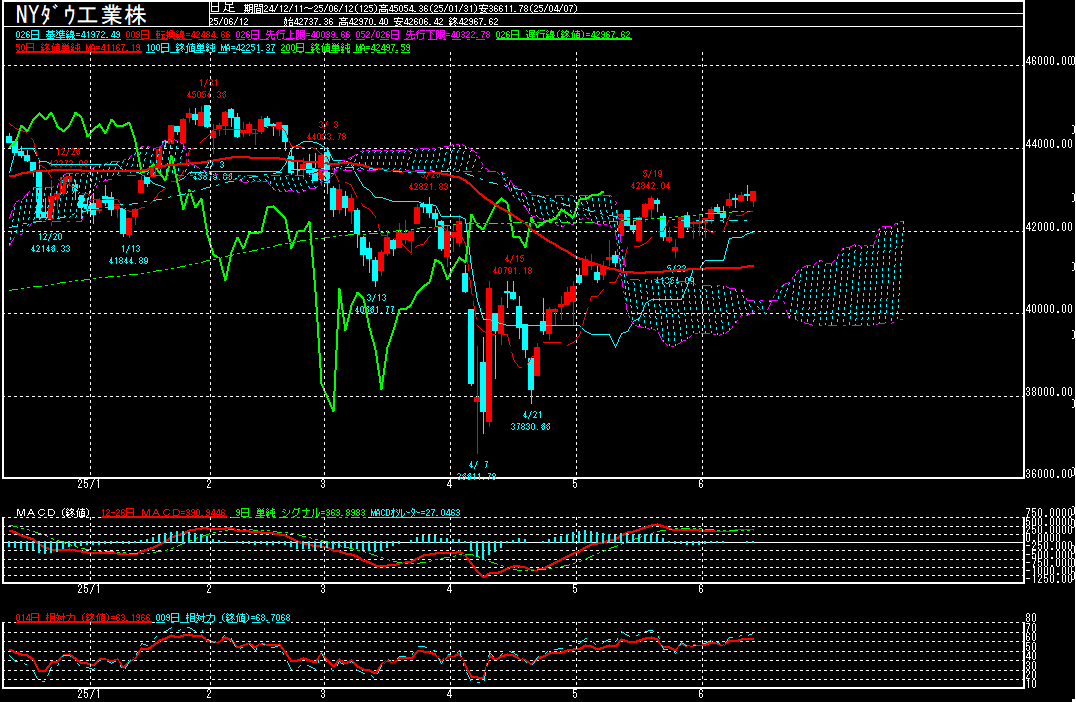This screenshot has height=702, width=1076.
Task: Click the 12/20 42146.33 low label
Action: pyautogui.click(x=50, y=242)
